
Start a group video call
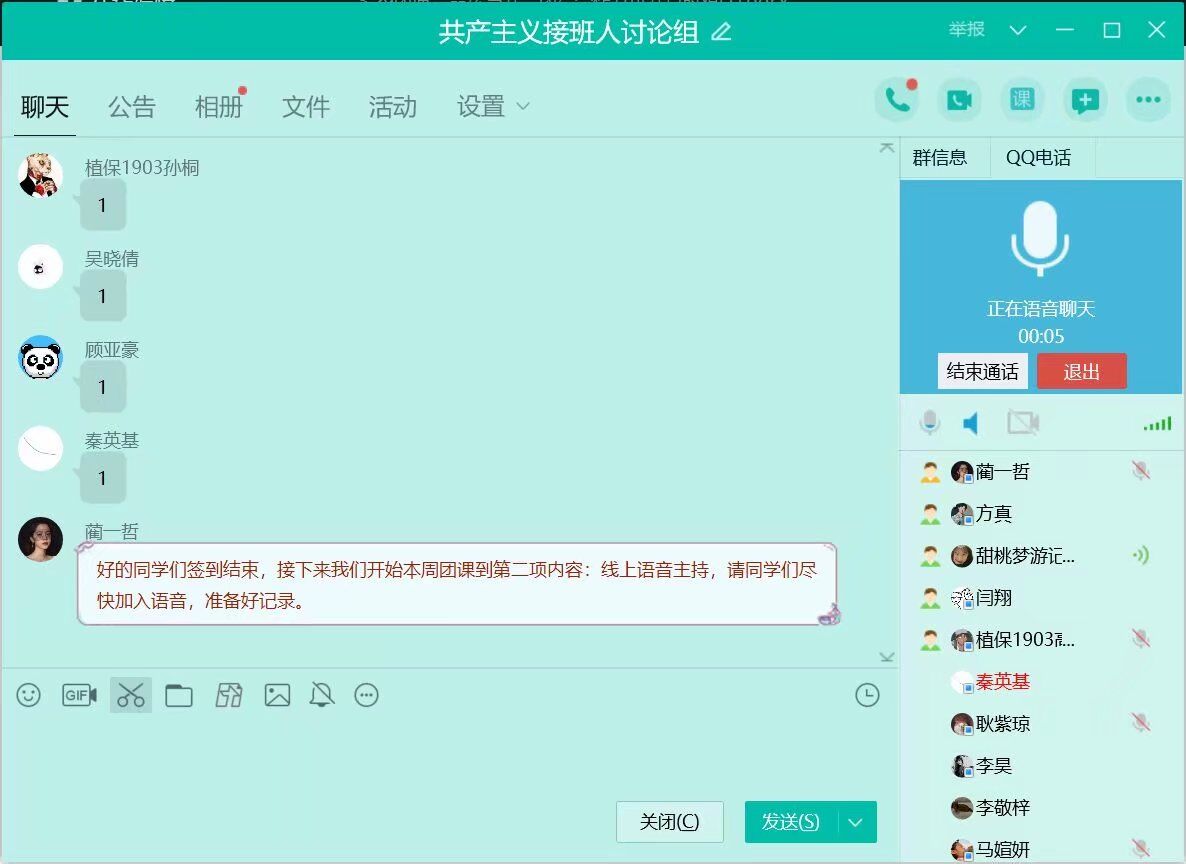tap(959, 100)
